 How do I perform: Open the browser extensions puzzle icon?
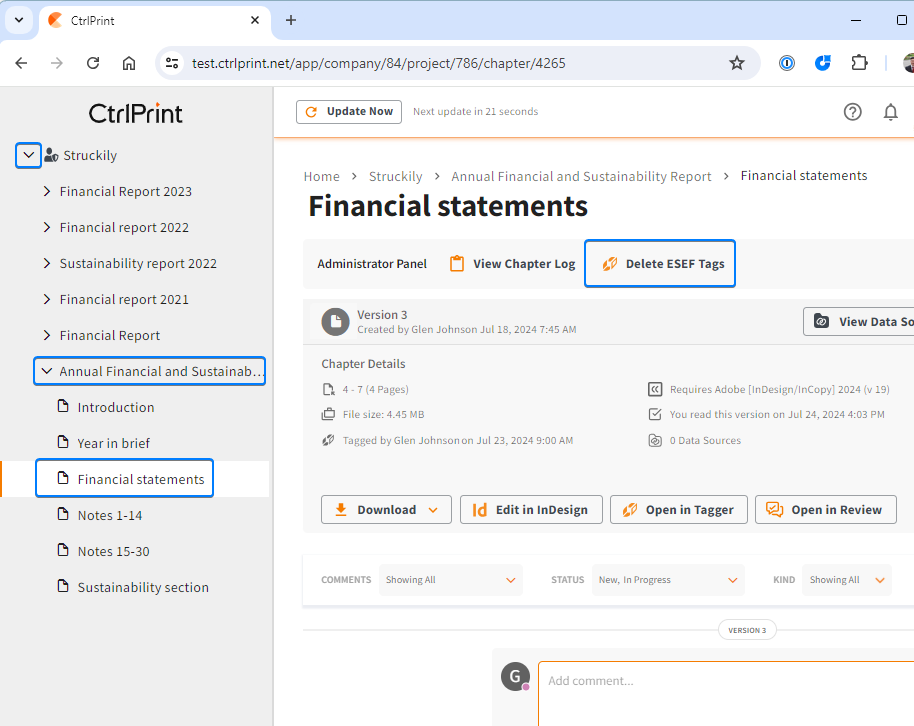[x=859, y=63]
